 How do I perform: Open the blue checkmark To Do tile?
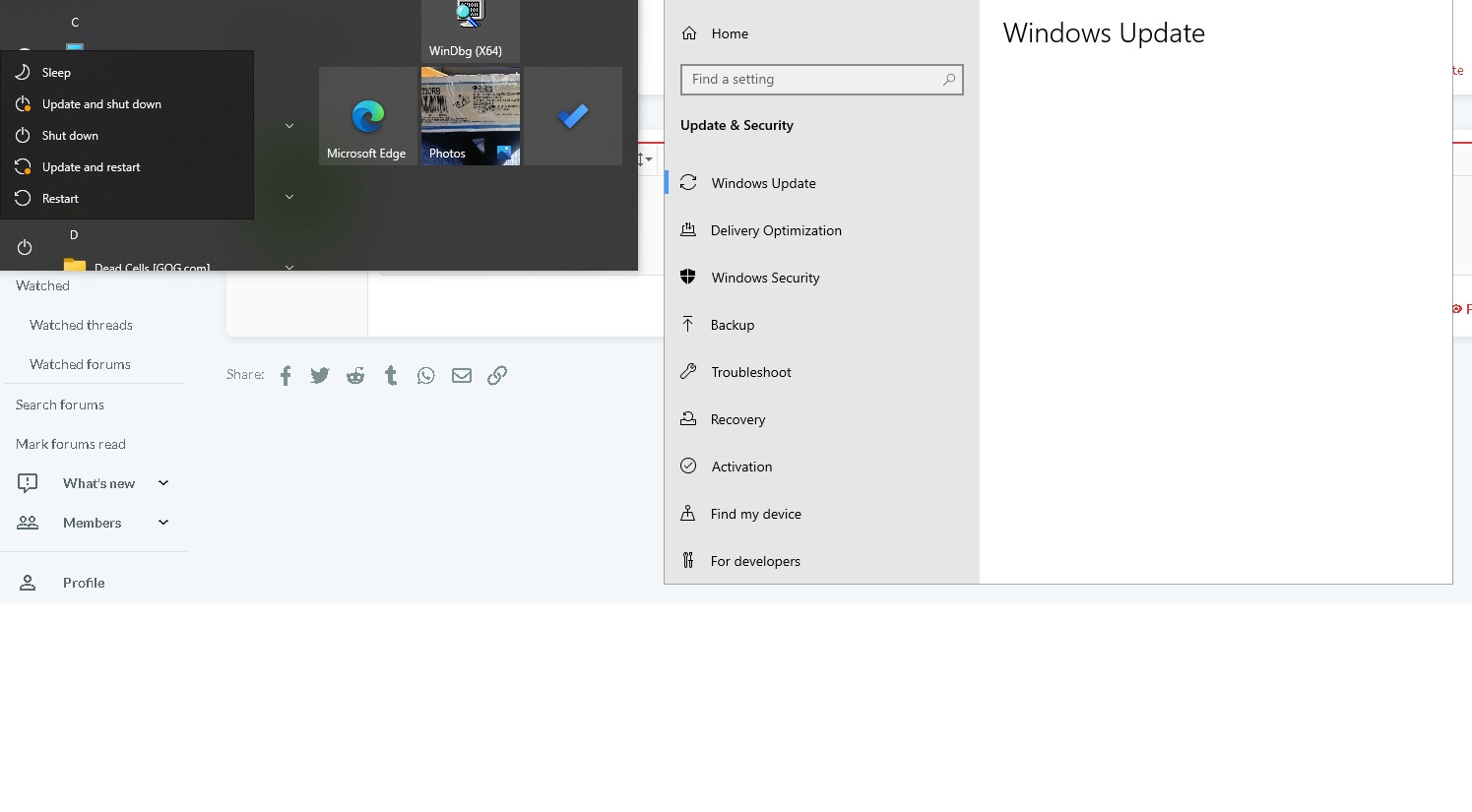573,116
